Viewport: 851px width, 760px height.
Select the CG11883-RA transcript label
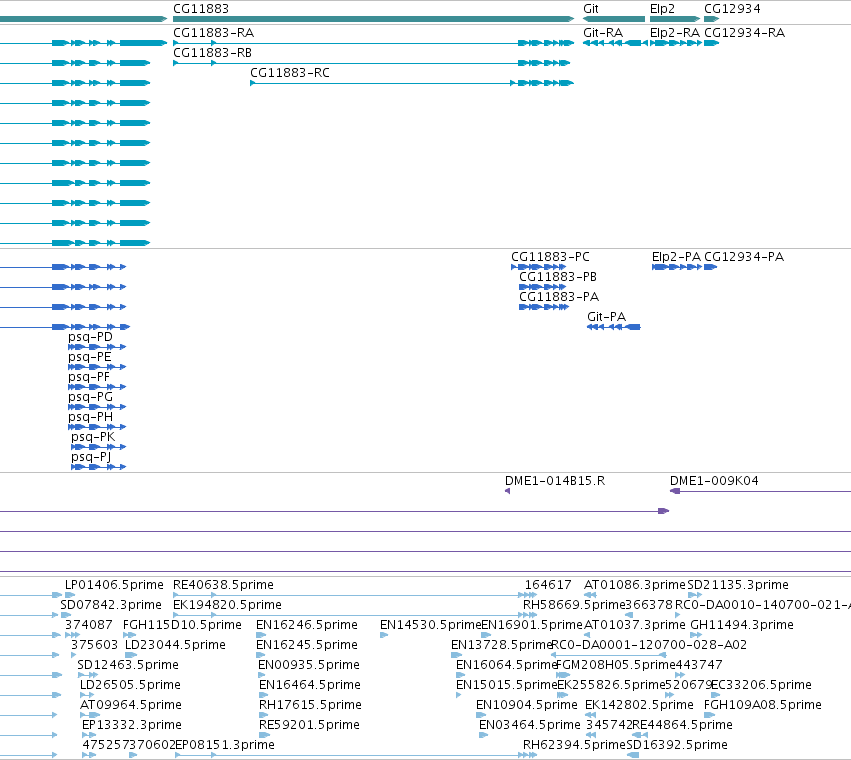213,33
